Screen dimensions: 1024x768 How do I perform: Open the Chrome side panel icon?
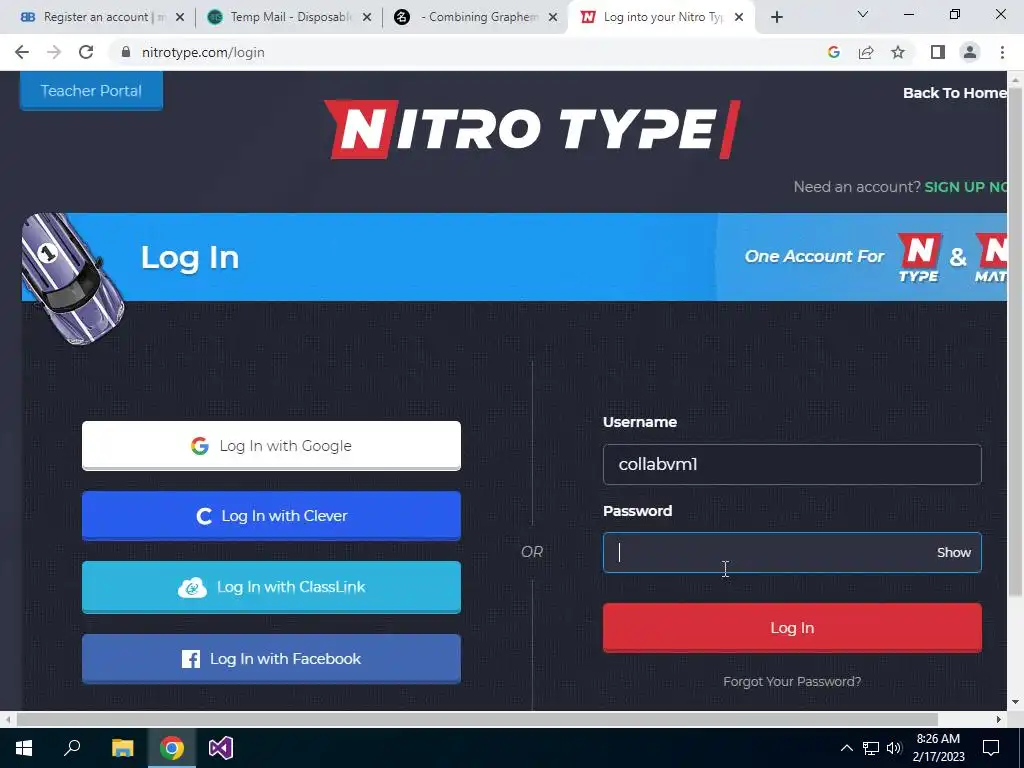point(938,52)
